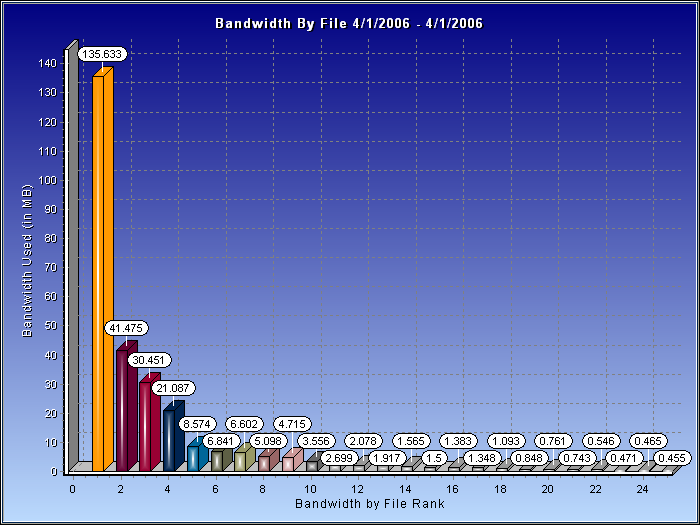
Task: Click the rank 2 tick on the horizontal axis
Action: click(120, 489)
